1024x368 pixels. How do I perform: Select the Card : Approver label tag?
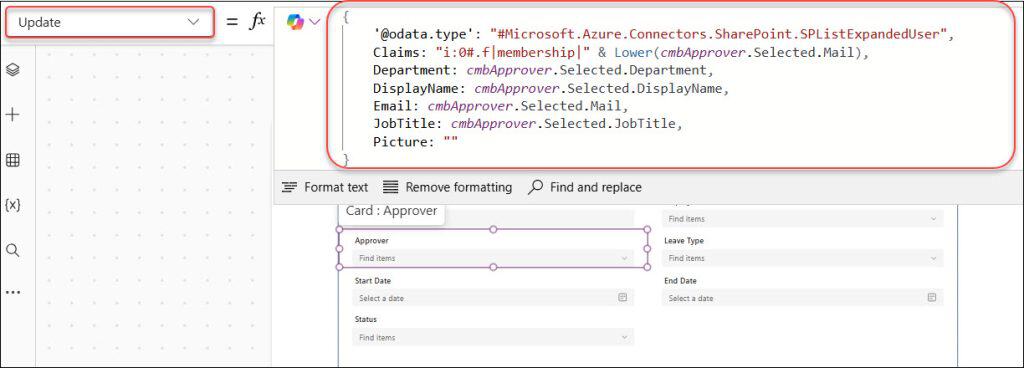click(391, 211)
